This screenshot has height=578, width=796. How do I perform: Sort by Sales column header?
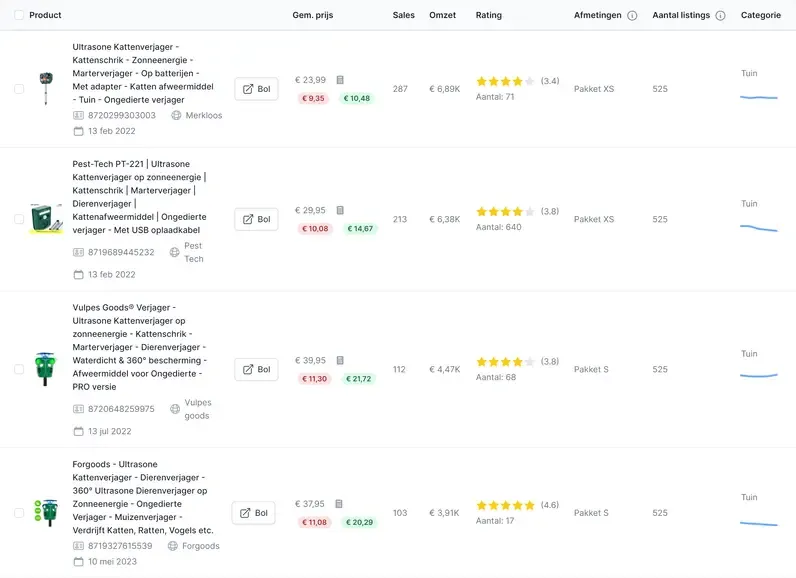tap(404, 15)
